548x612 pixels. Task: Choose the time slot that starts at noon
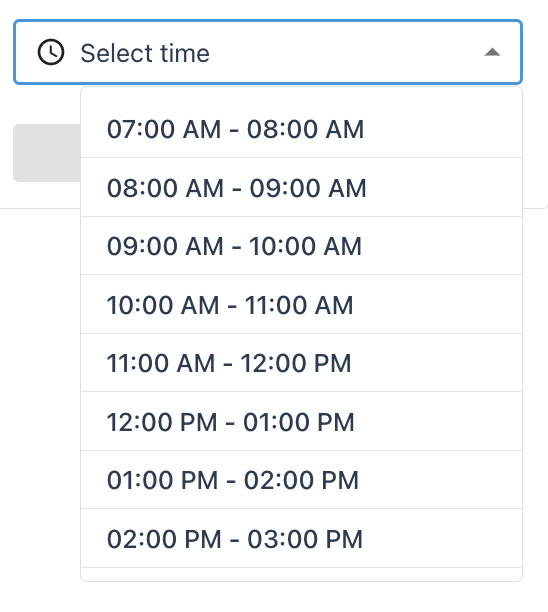click(x=301, y=422)
